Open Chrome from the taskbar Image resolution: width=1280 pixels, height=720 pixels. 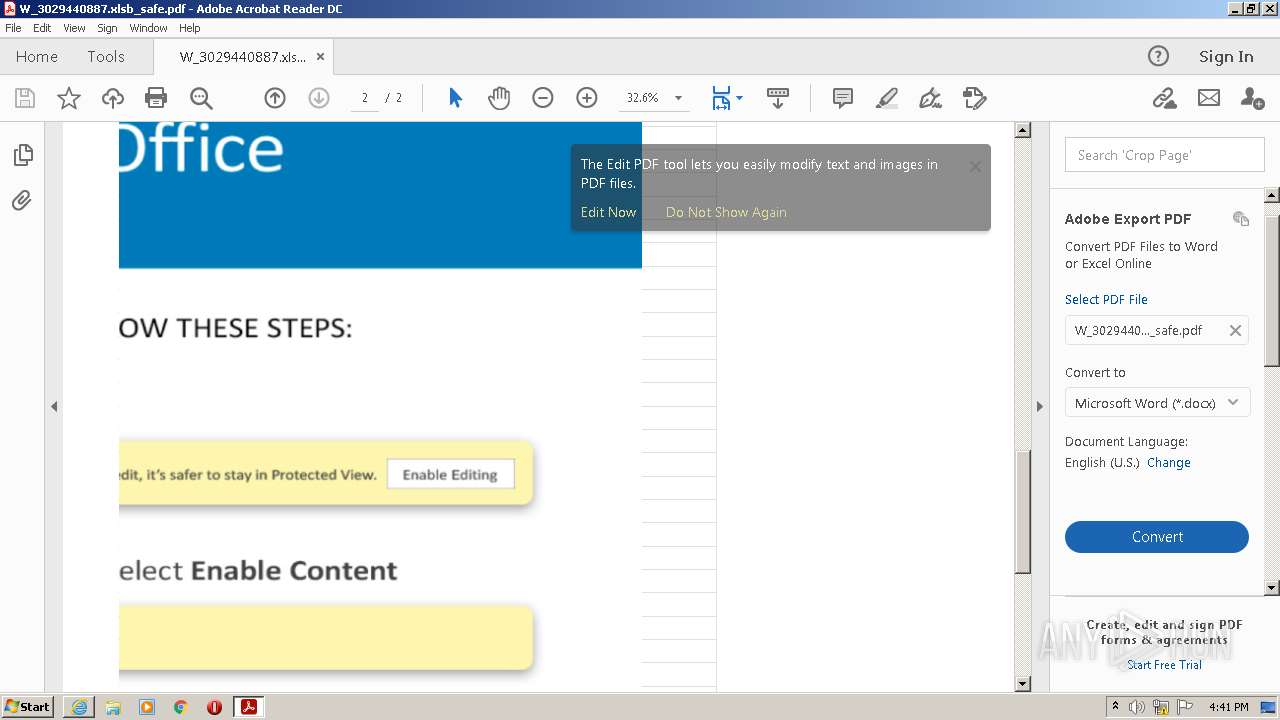coord(180,707)
